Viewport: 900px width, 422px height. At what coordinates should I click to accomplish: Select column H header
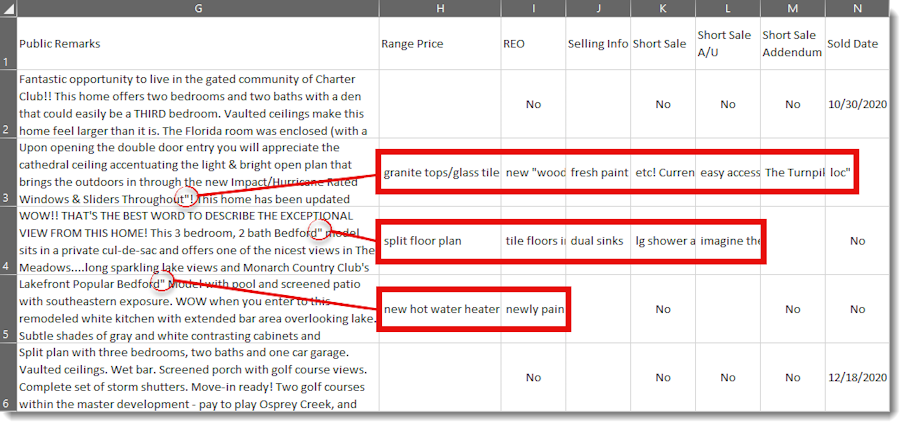coord(440,8)
